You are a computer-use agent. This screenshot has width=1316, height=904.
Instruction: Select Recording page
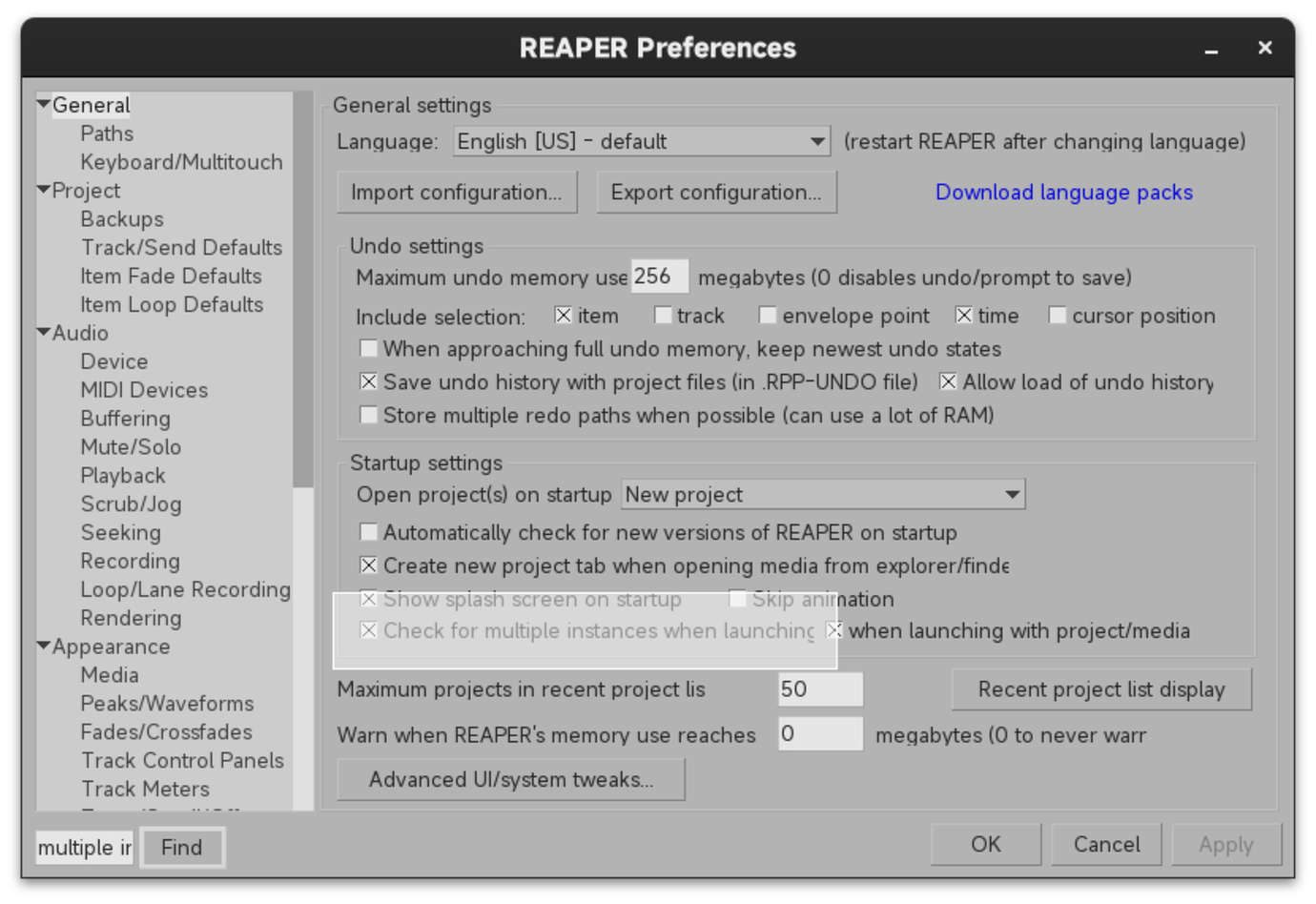[x=130, y=562]
